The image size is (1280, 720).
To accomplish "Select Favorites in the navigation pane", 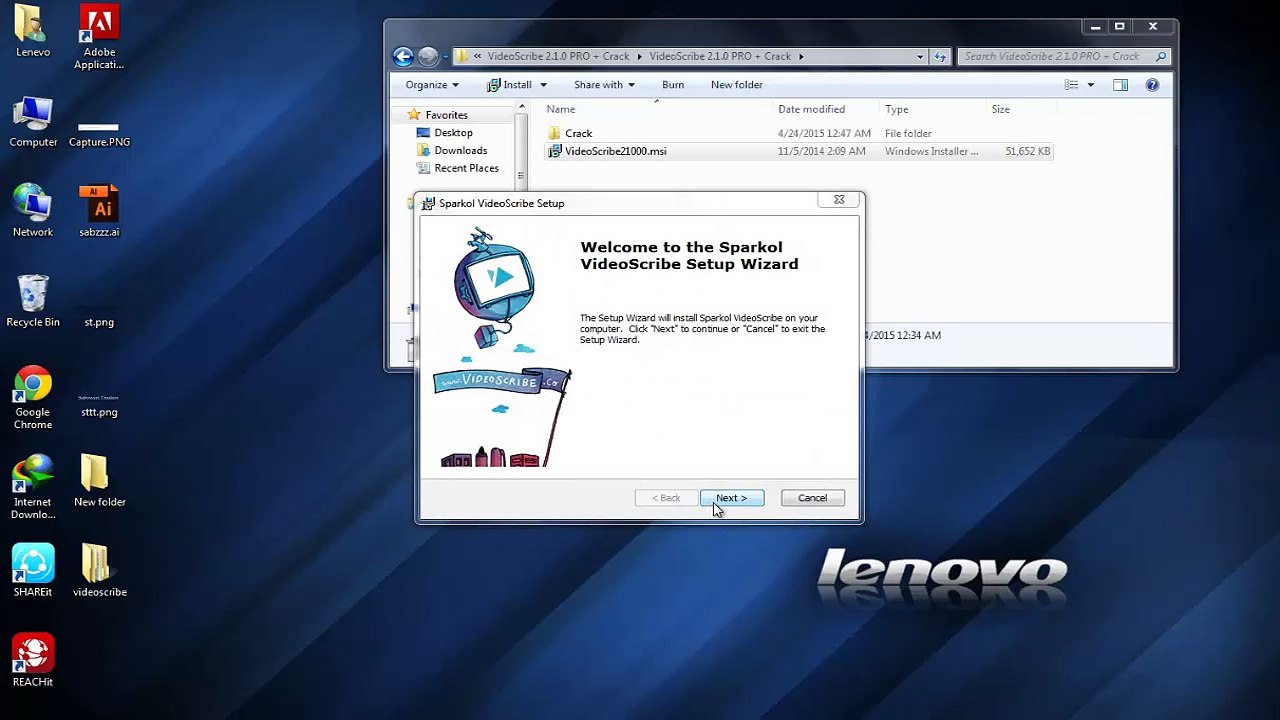I will pyautogui.click(x=446, y=115).
